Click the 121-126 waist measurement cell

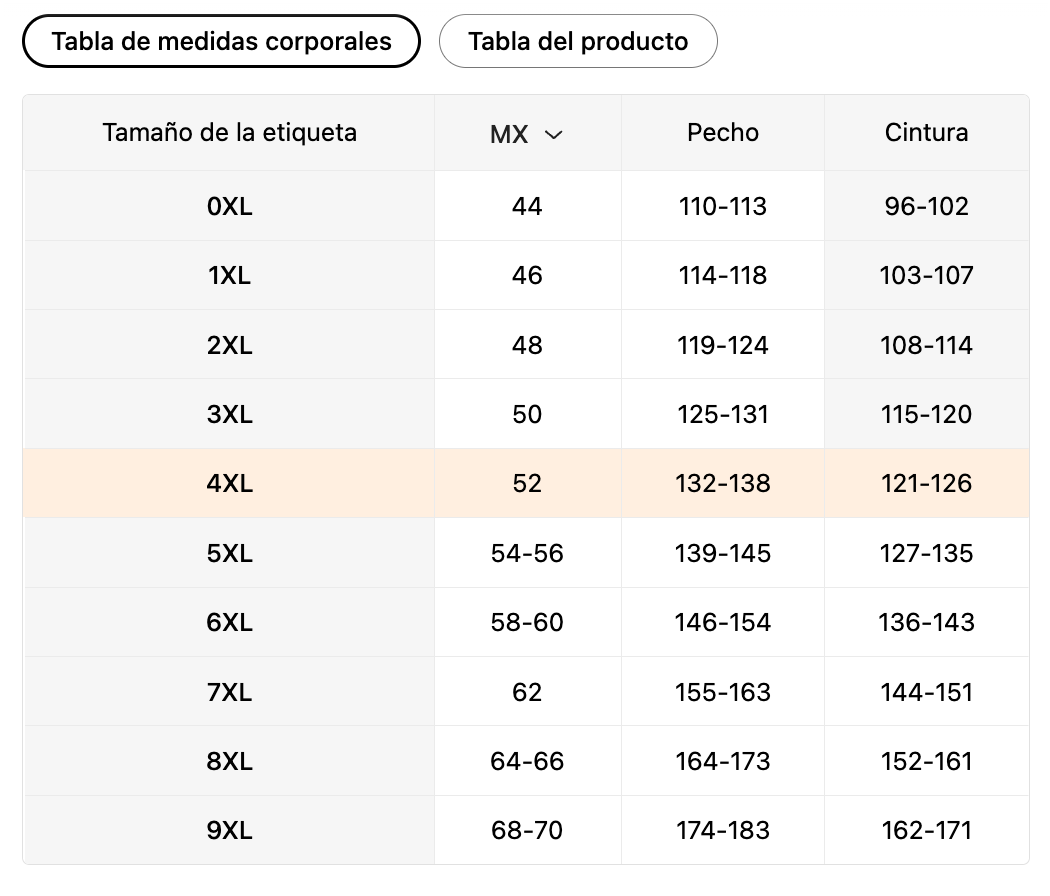coord(926,483)
